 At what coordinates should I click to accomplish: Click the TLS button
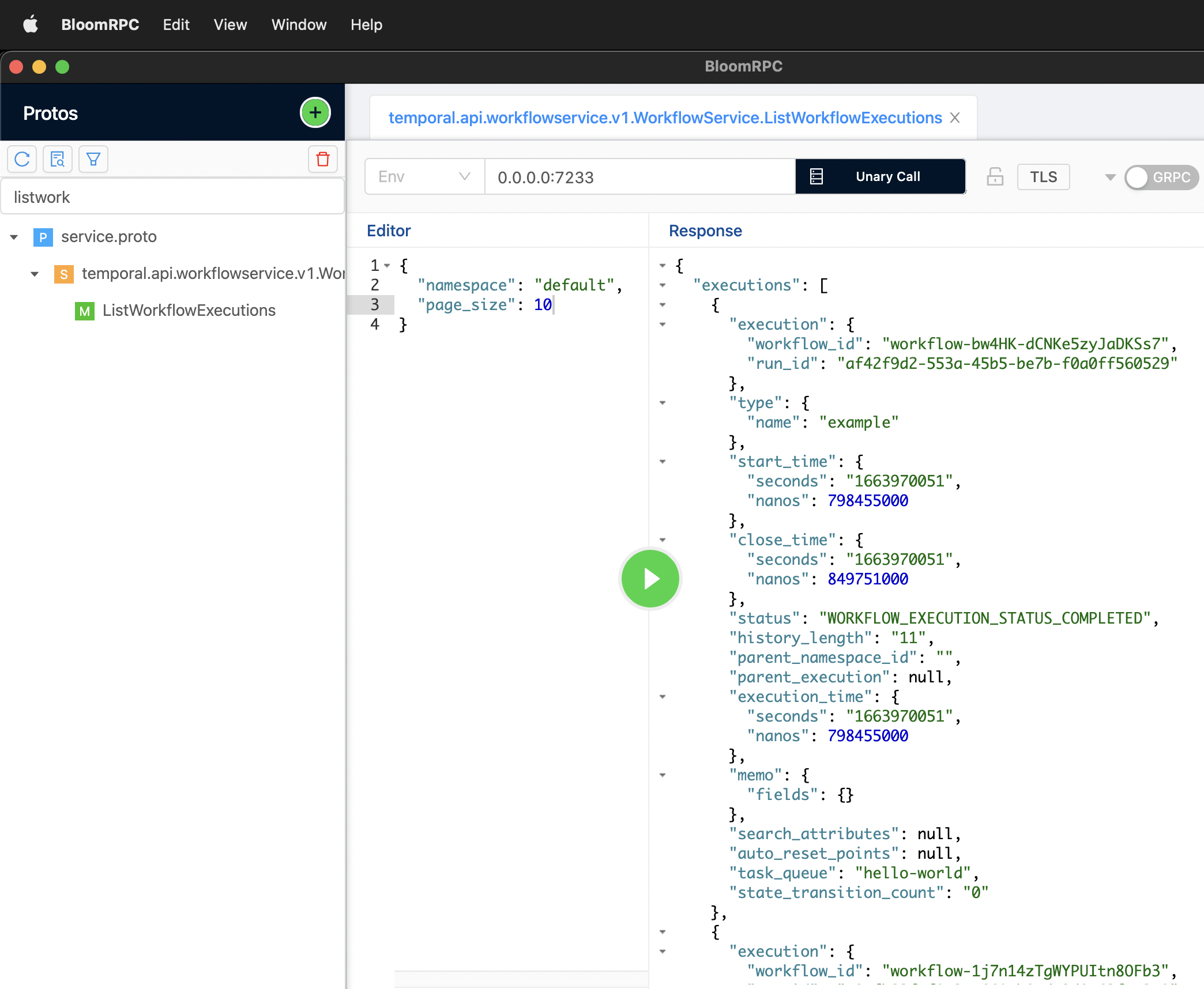(x=1043, y=177)
